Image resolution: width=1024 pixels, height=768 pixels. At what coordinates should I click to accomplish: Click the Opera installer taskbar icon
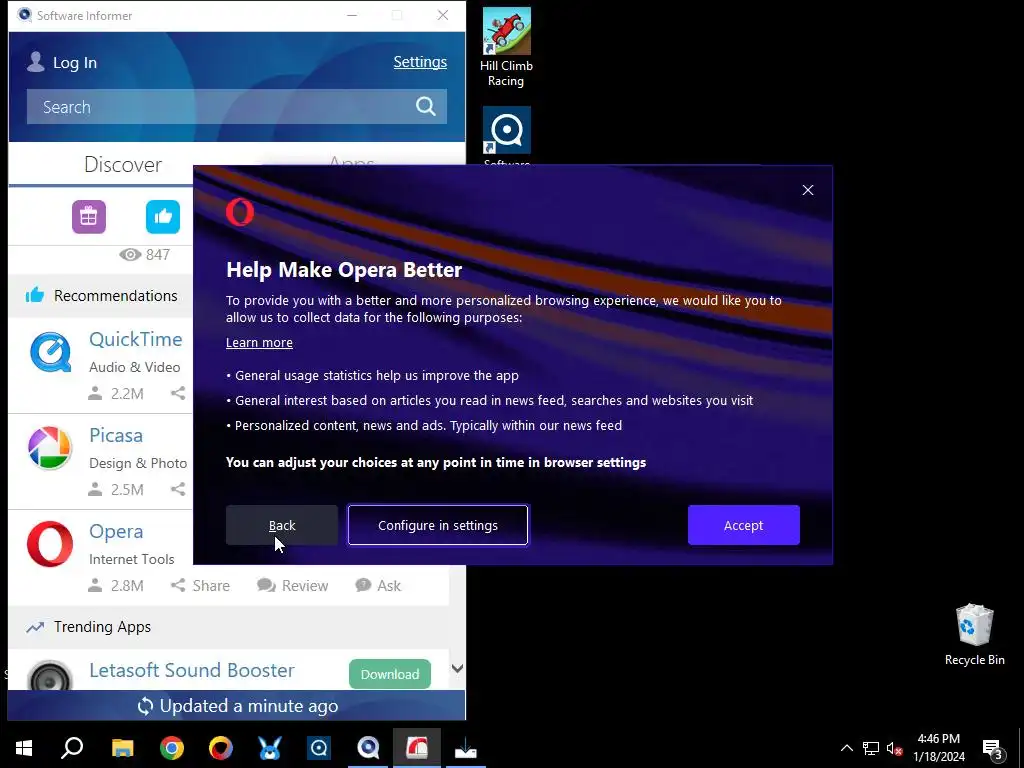point(417,748)
